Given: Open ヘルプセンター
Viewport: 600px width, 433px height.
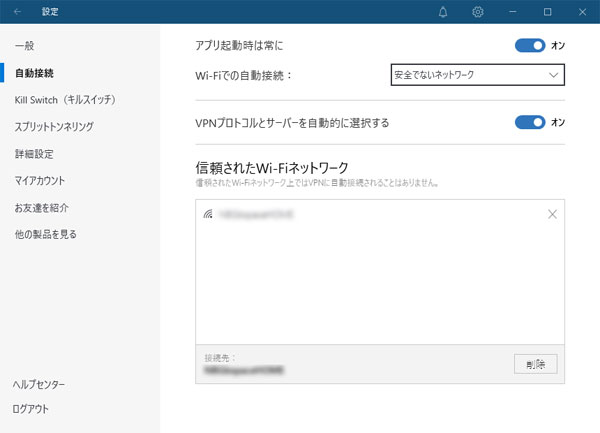Looking at the screenshot, I should [x=39, y=384].
